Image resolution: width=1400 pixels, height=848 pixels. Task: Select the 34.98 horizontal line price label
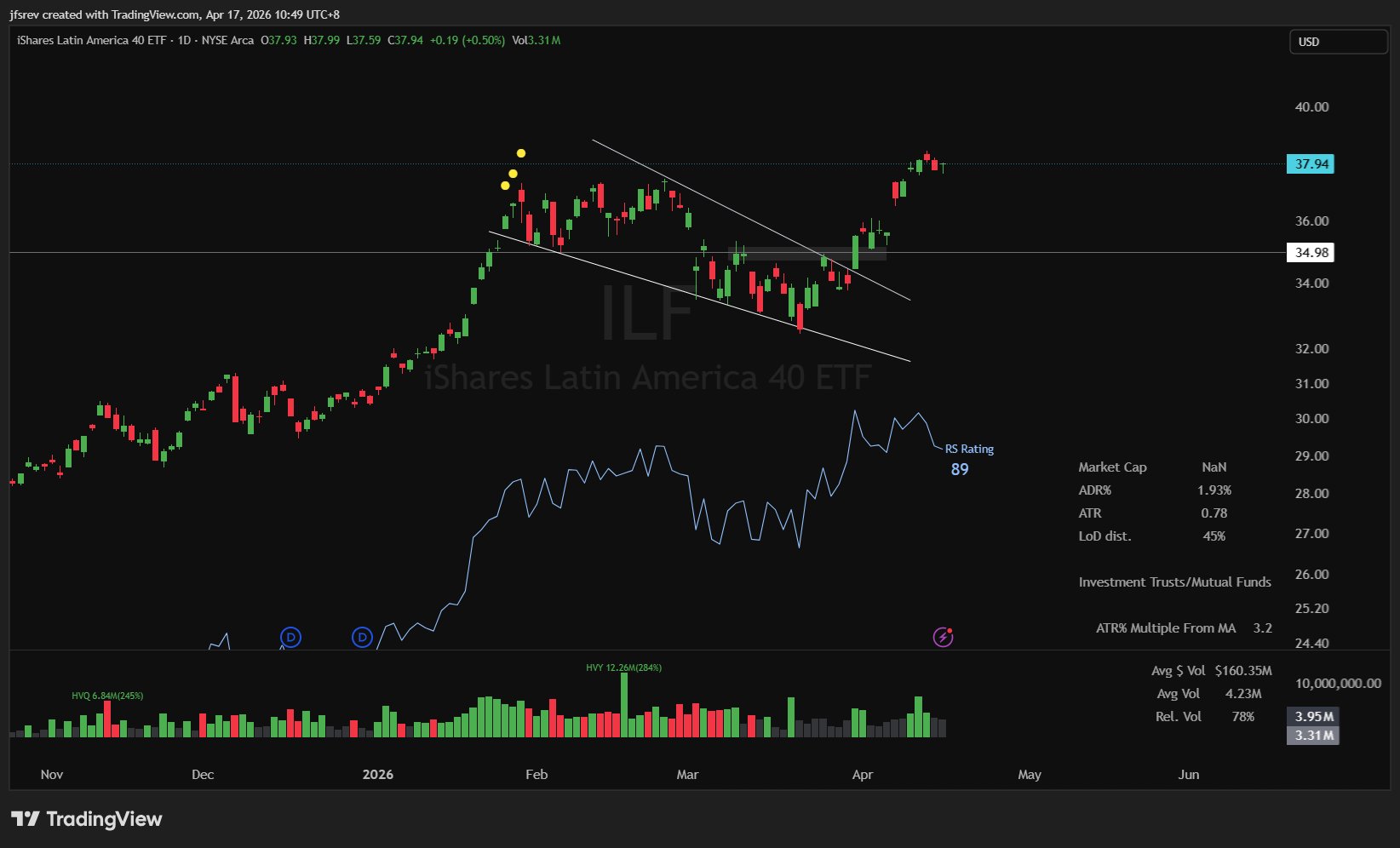pyautogui.click(x=1310, y=253)
